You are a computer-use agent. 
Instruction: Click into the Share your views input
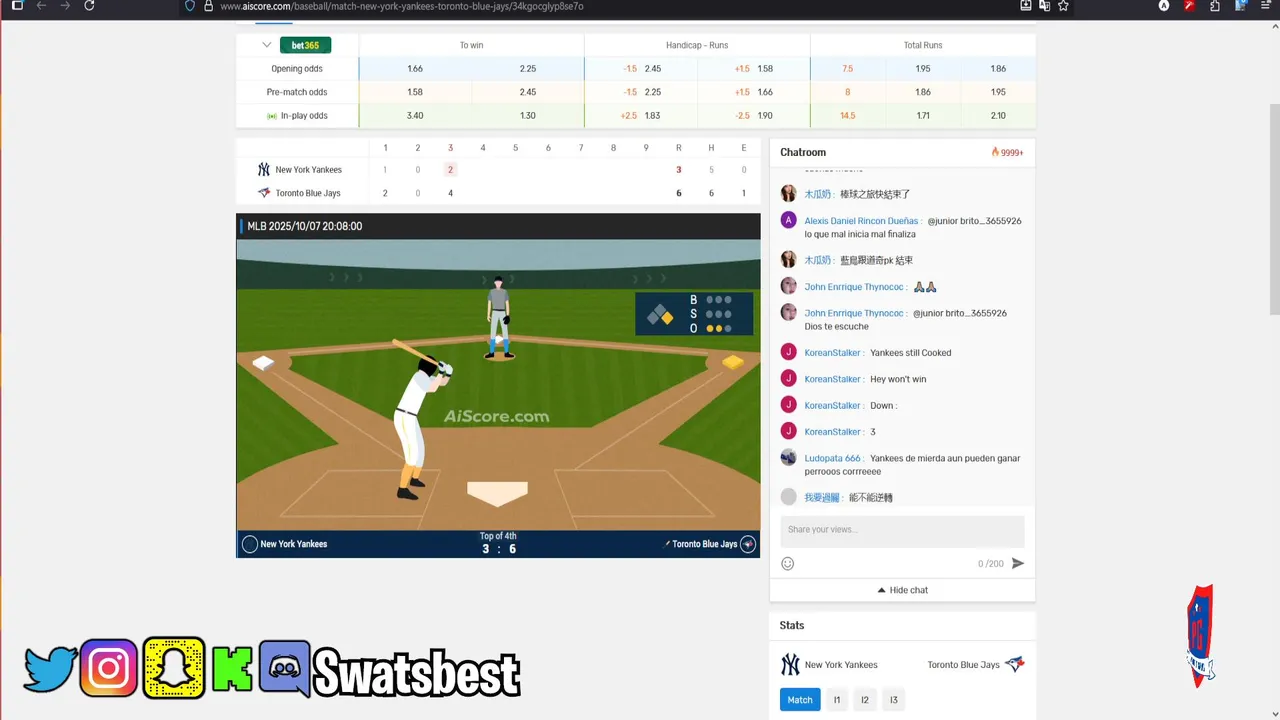[902, 531]
